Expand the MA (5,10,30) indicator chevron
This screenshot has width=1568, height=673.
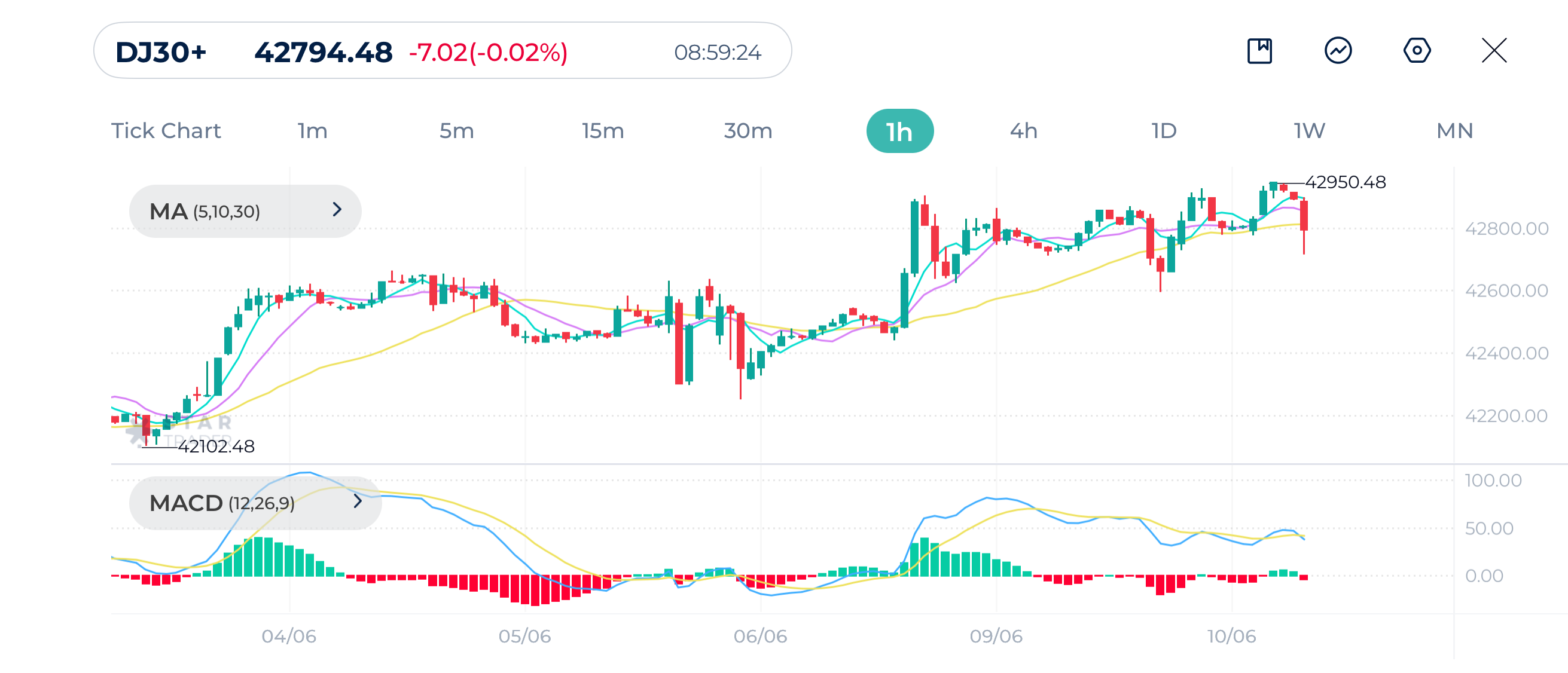[337, 210]
